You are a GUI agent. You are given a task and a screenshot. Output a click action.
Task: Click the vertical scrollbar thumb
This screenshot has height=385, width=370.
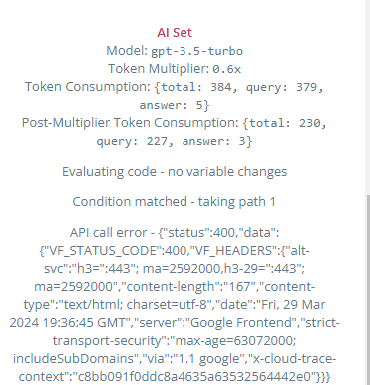coord(368,290)
